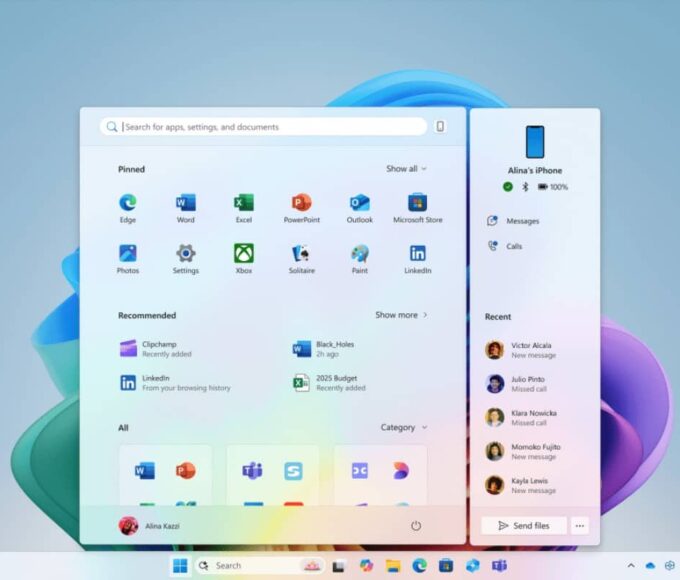The height and width of the screenshot is (580, 680).
Task: Open phone Calls
Action: 505,246
